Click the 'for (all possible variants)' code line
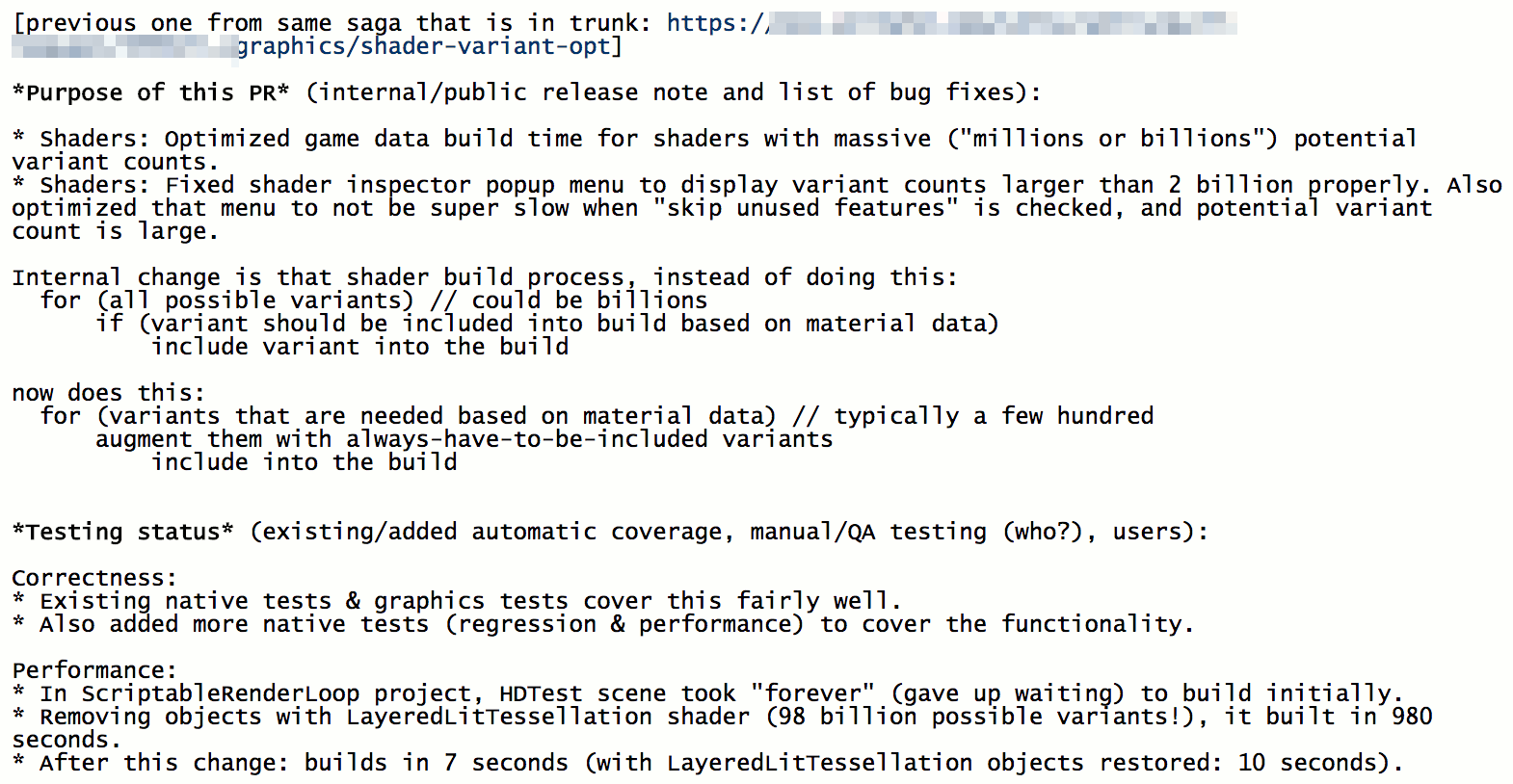Image resolution: width=1513 pixels, height=784 pixels. click(x=374, y=301)
